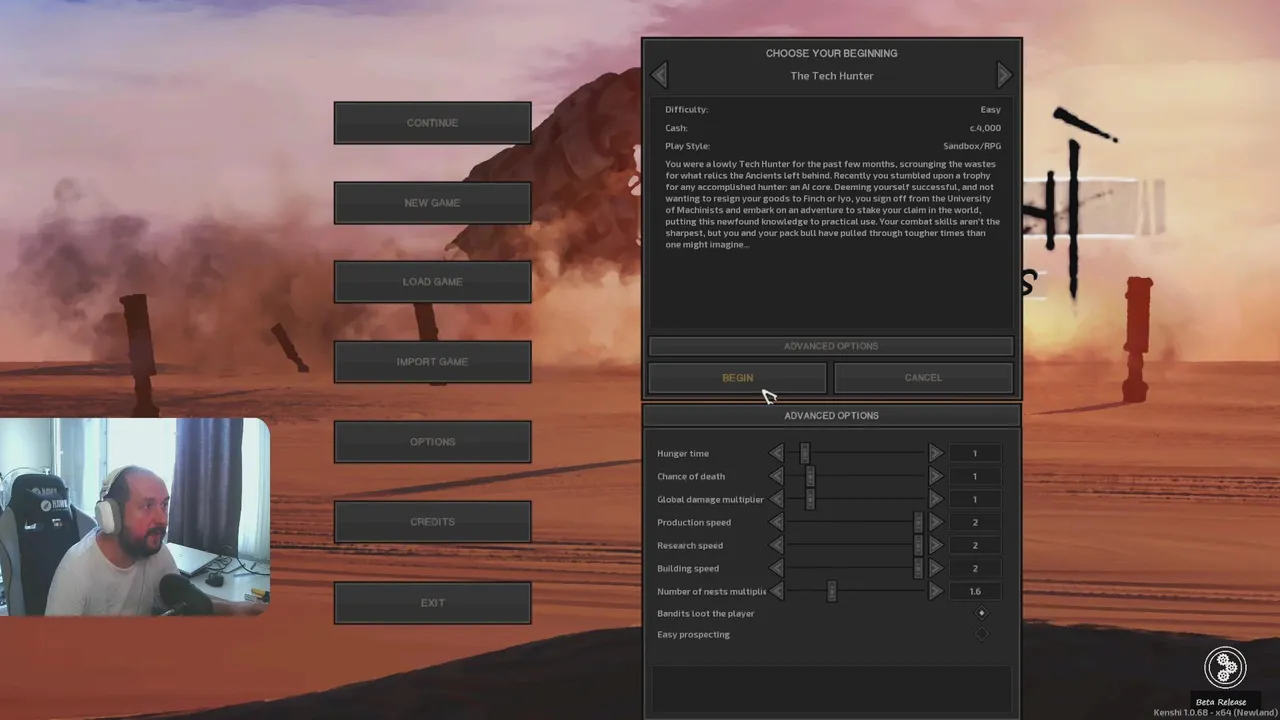Increase Production speed with its right arrow
This screenshot has width=1280, height=720.
935,522
